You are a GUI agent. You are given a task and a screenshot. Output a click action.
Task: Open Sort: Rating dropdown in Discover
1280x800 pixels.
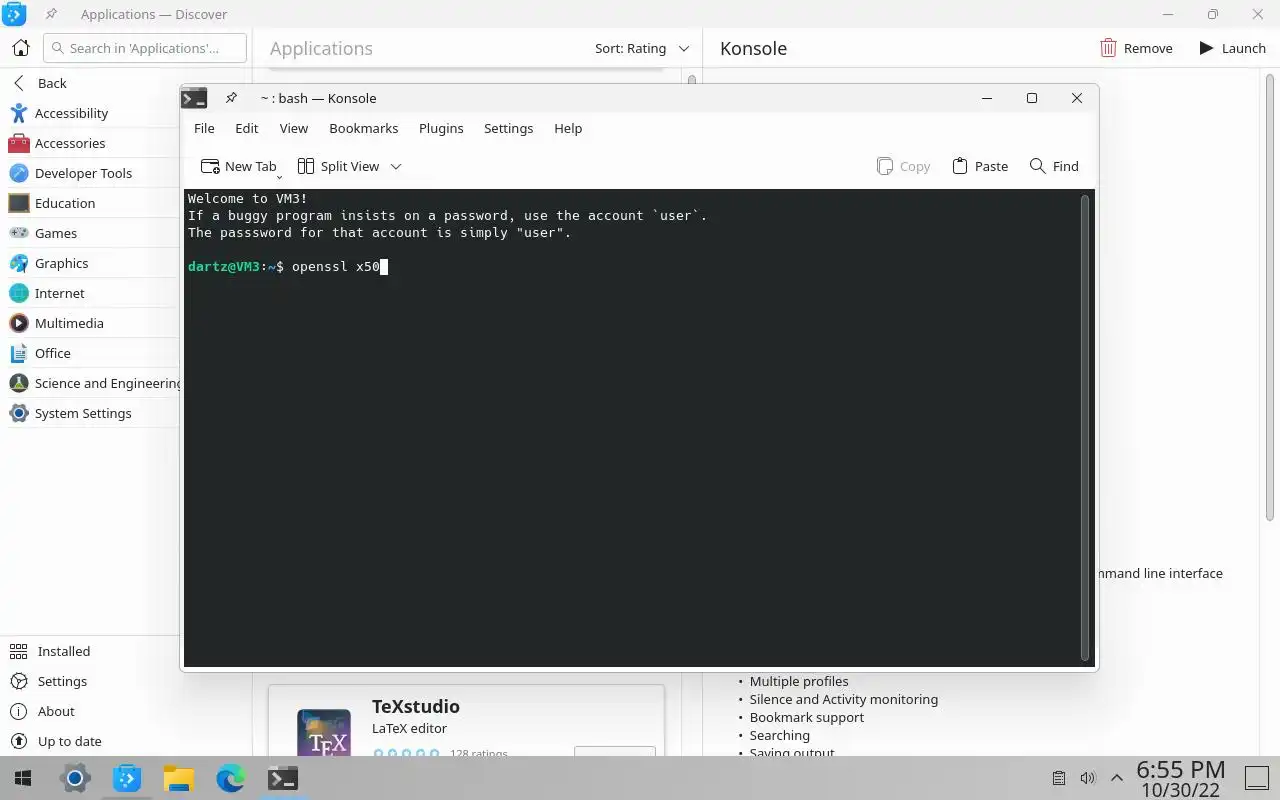pos(642,48)
